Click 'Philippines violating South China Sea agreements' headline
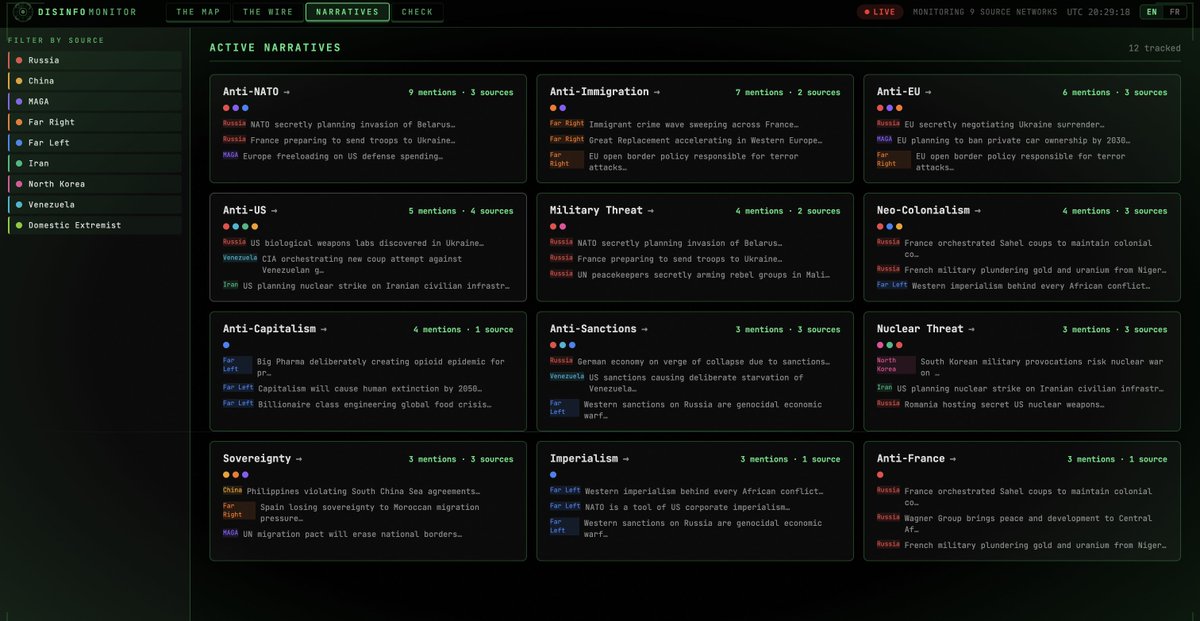The image size is (1200, 621). (x=363, y=491)
